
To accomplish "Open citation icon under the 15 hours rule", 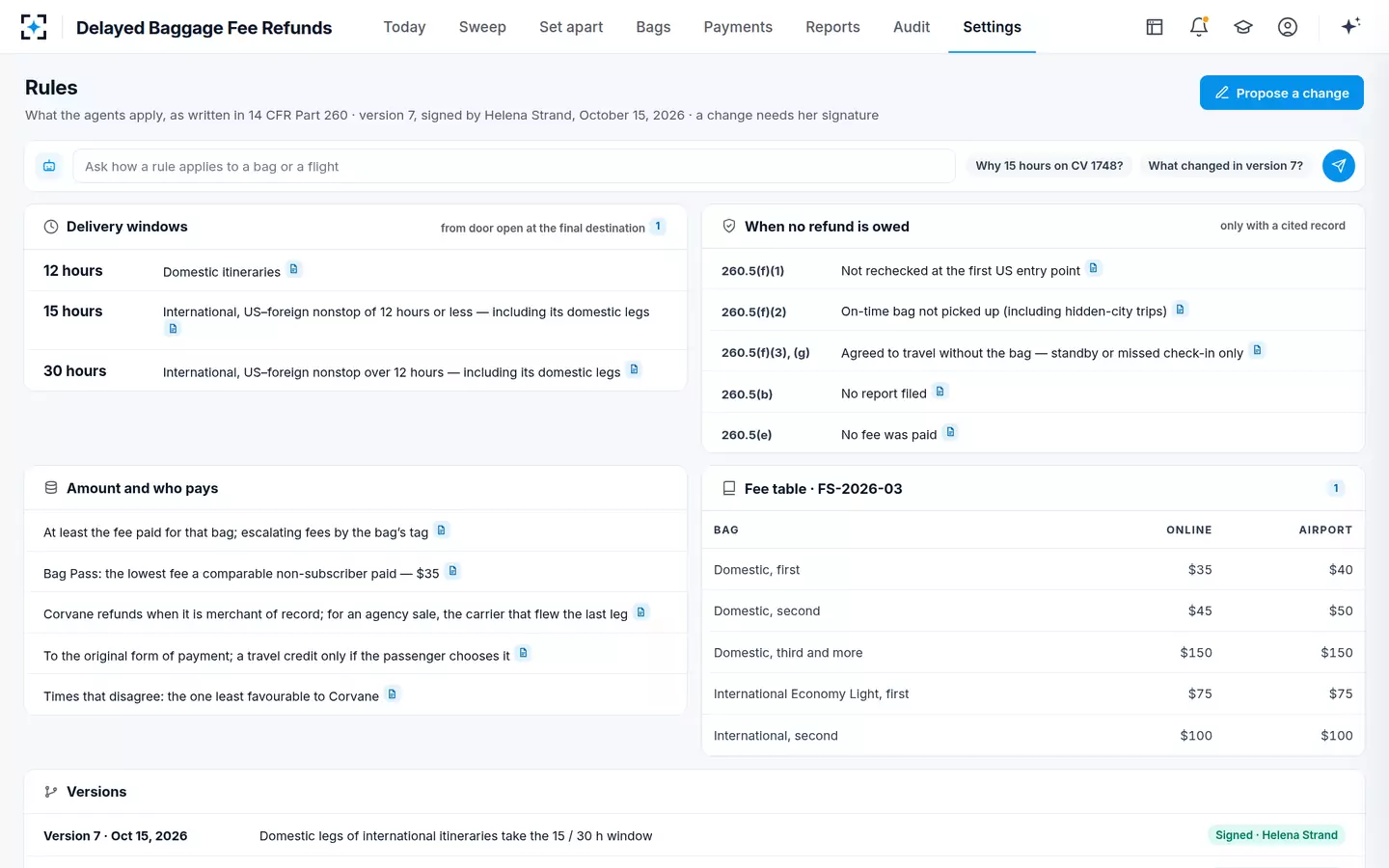I will click(174, 329).
